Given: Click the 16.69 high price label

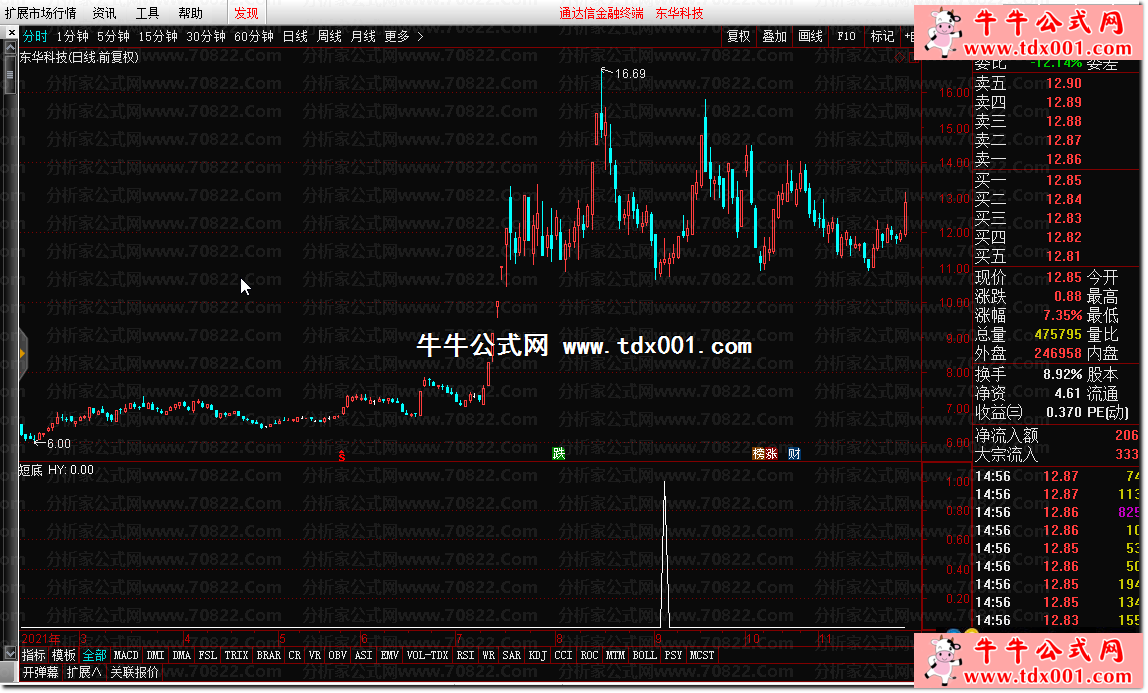Looking at the screenshot, I should 630,73.
